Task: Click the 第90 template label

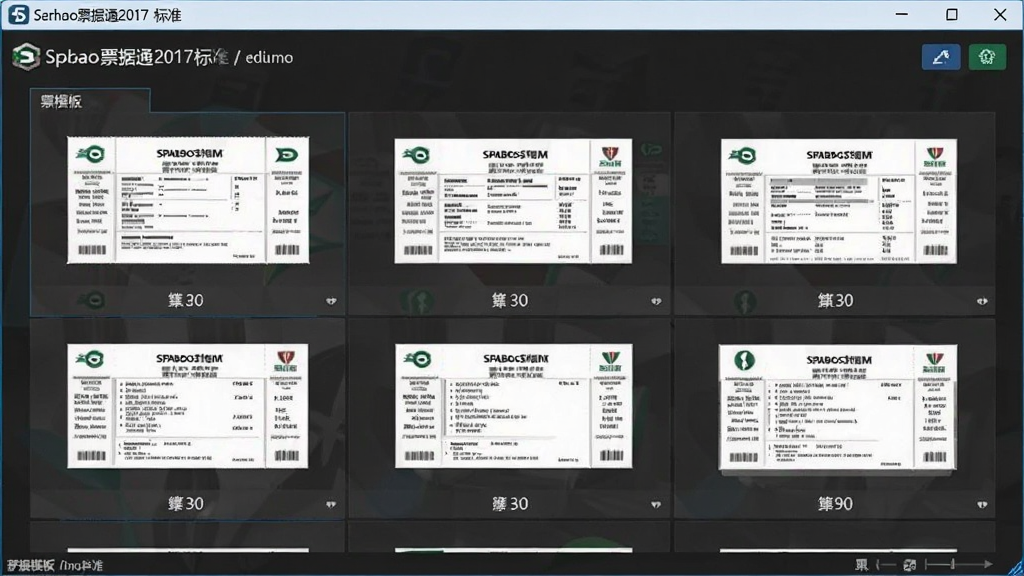Action: click(835, 504)
